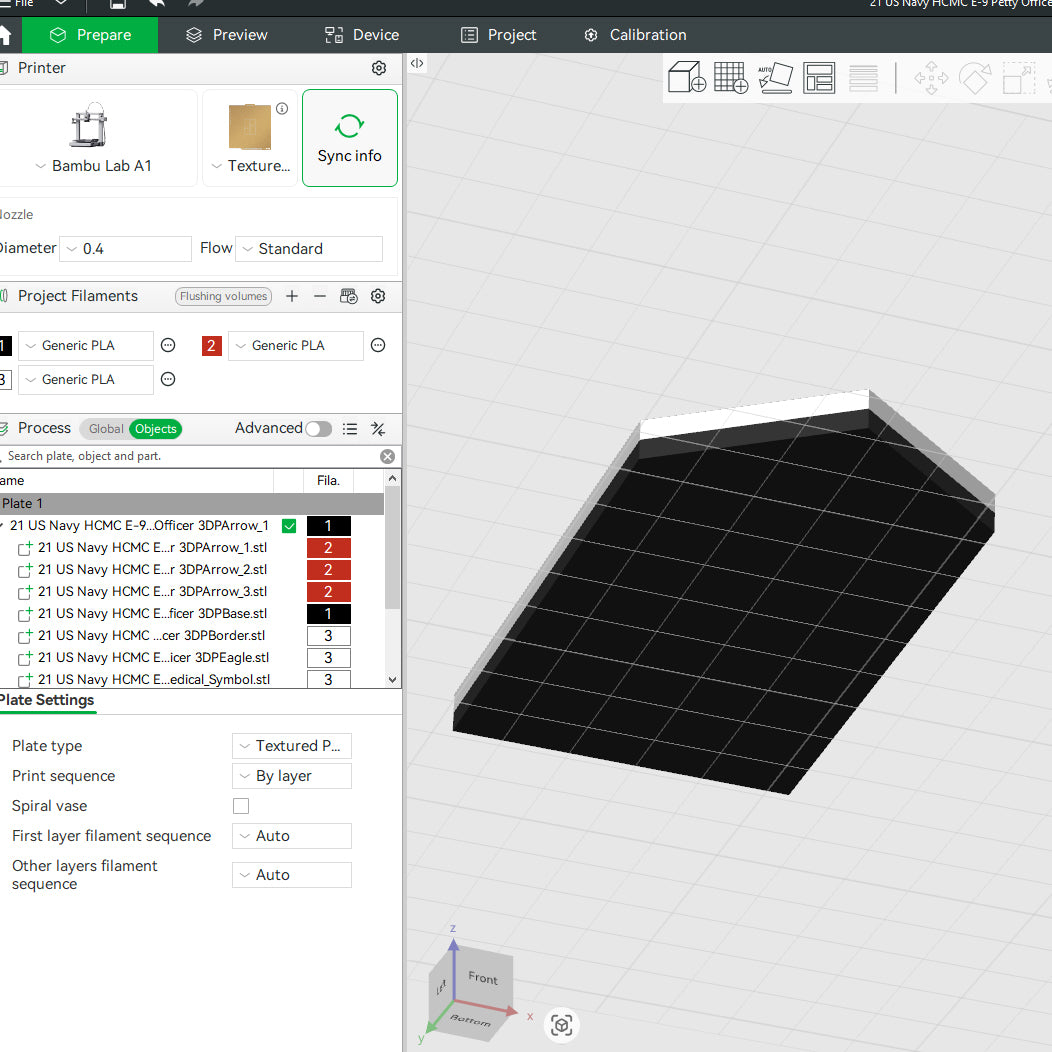Click the reset camera view icon
This screenshot has height=1052, width=1052.
pos(562,1025)
